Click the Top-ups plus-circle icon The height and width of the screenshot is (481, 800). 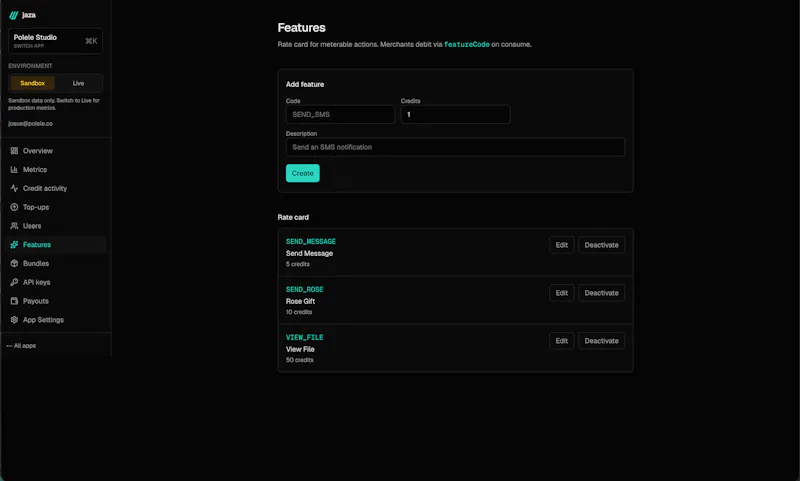[14, 207]
